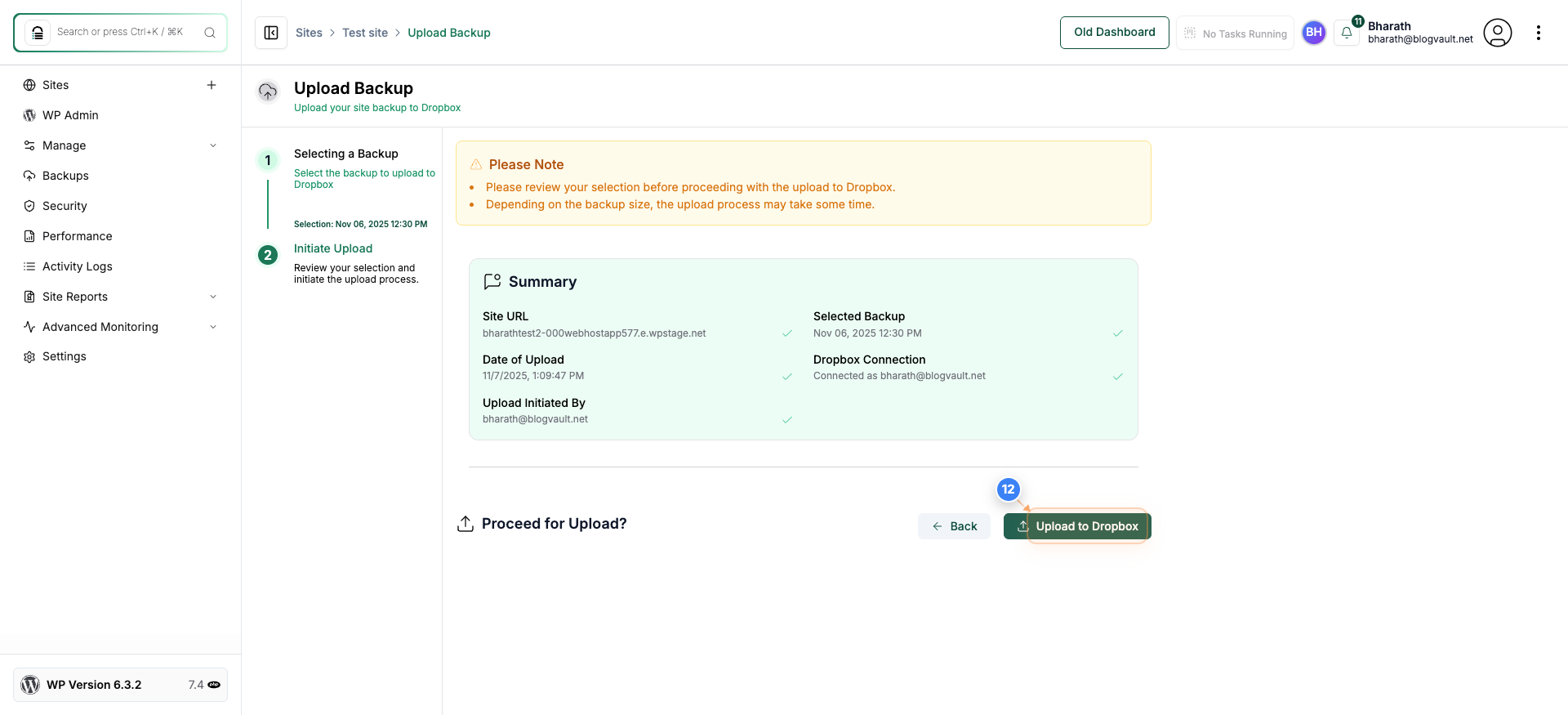1568x715 pixels.
Task: Switch to the Old Dashboard
Action: 1115,33
